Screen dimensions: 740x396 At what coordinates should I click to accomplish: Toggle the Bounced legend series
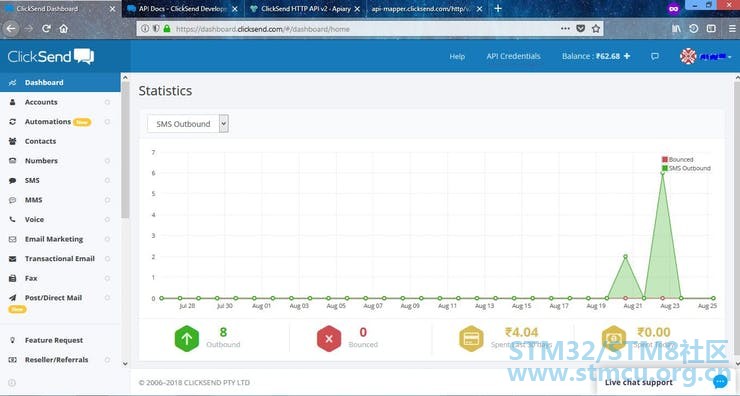coord(678,160)
